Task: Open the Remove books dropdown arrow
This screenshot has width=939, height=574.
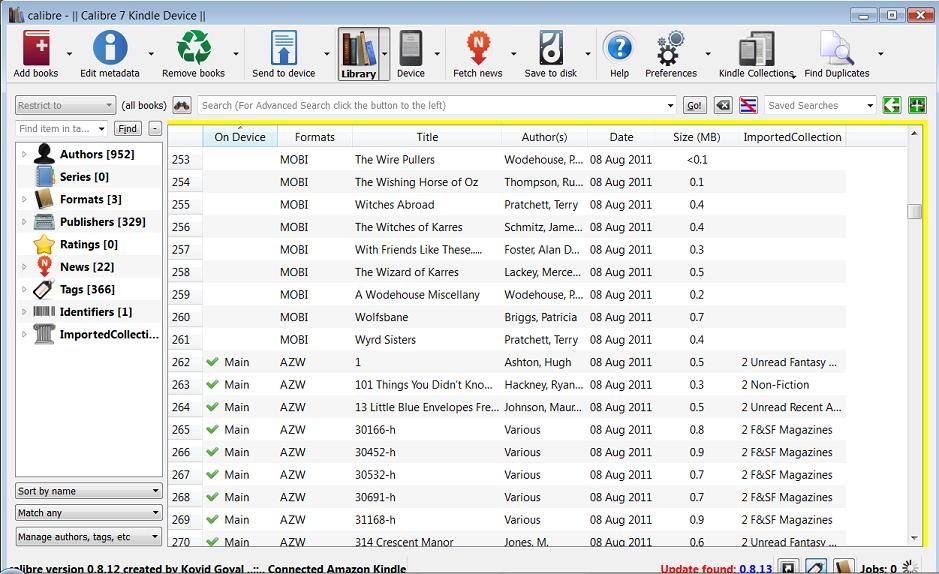Action: [x=236, y=54]
